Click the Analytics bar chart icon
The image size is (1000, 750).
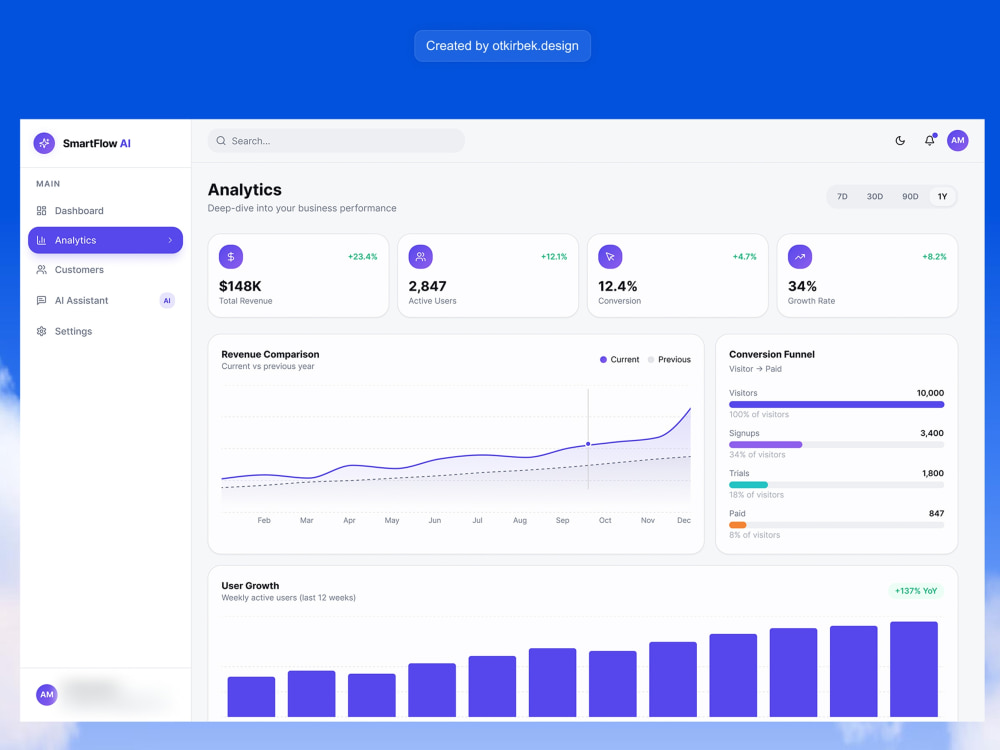(x=41, y=240)
